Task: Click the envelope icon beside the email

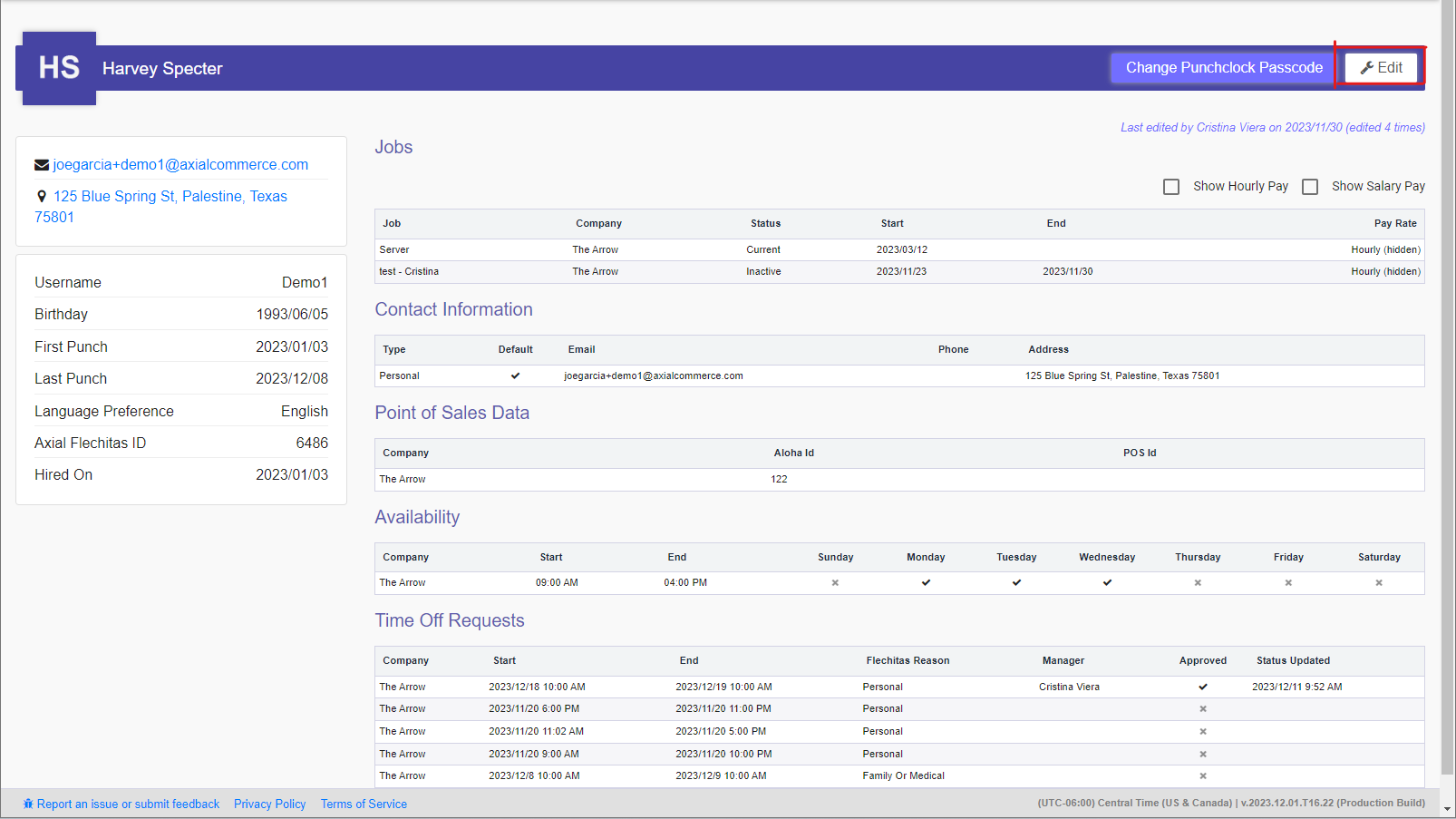Action: click(42, 165)
